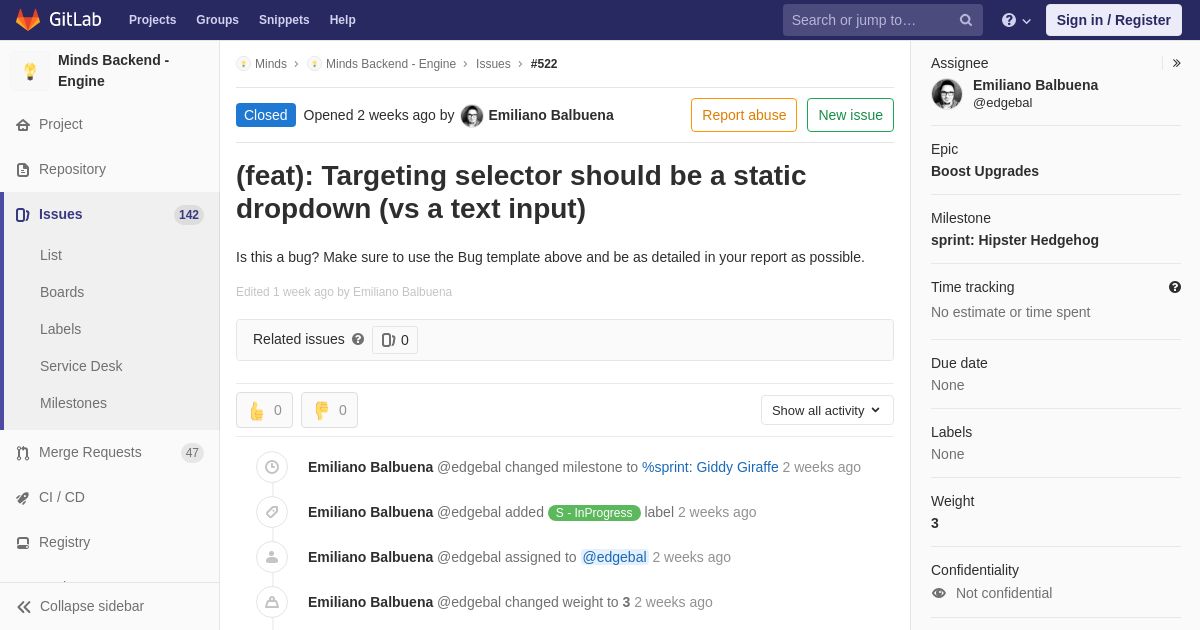The height and width of the screenshot is (630, 1200).
Task: Open Repository via its file icon
Action: [23, 170]
